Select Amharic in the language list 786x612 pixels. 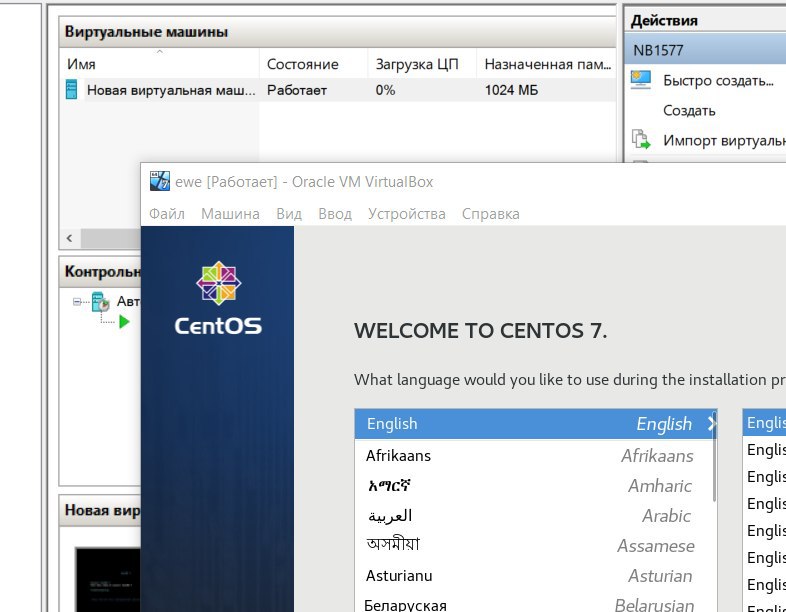click(536, 486)
